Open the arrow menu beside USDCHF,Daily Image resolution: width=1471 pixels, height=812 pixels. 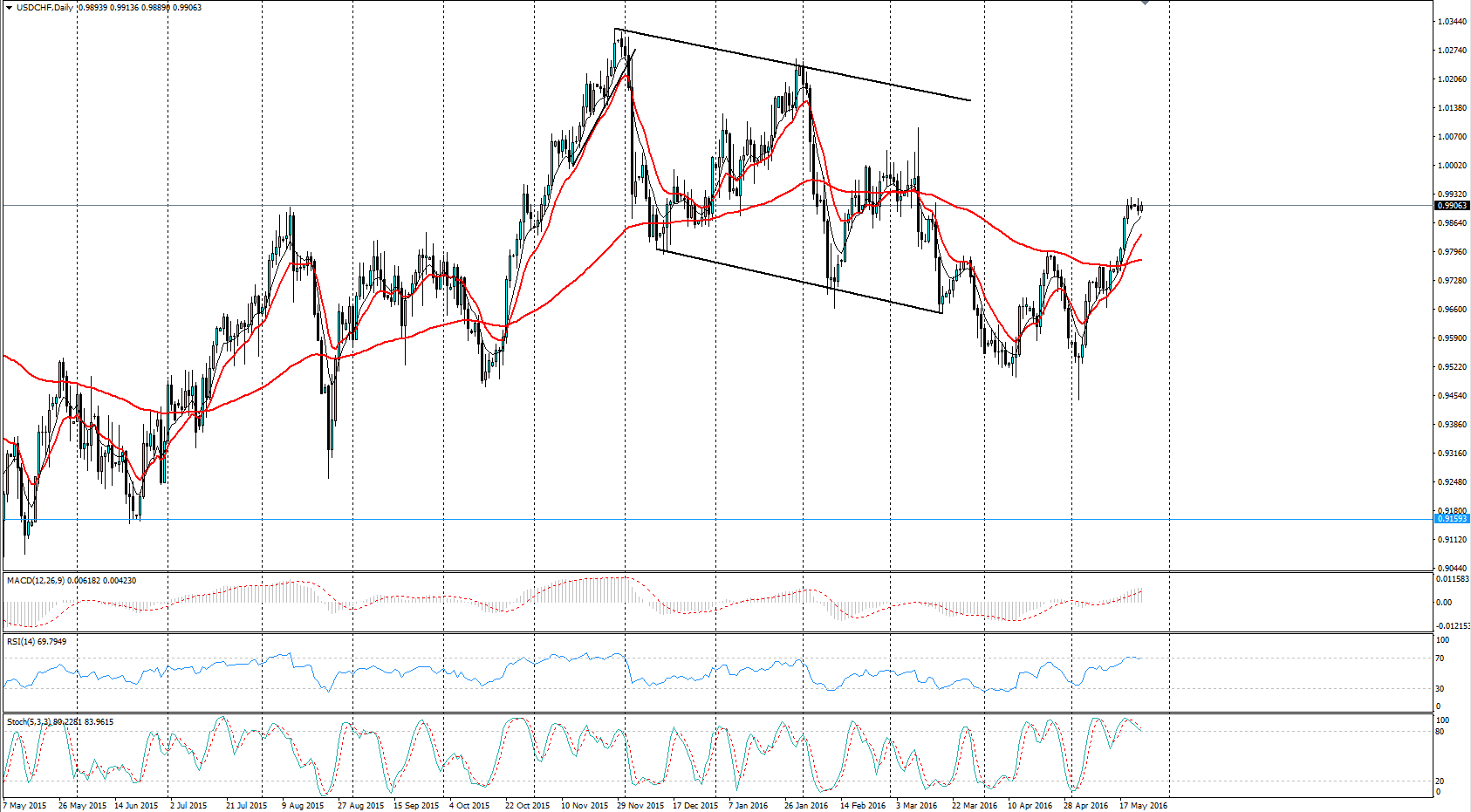[9, 7]
